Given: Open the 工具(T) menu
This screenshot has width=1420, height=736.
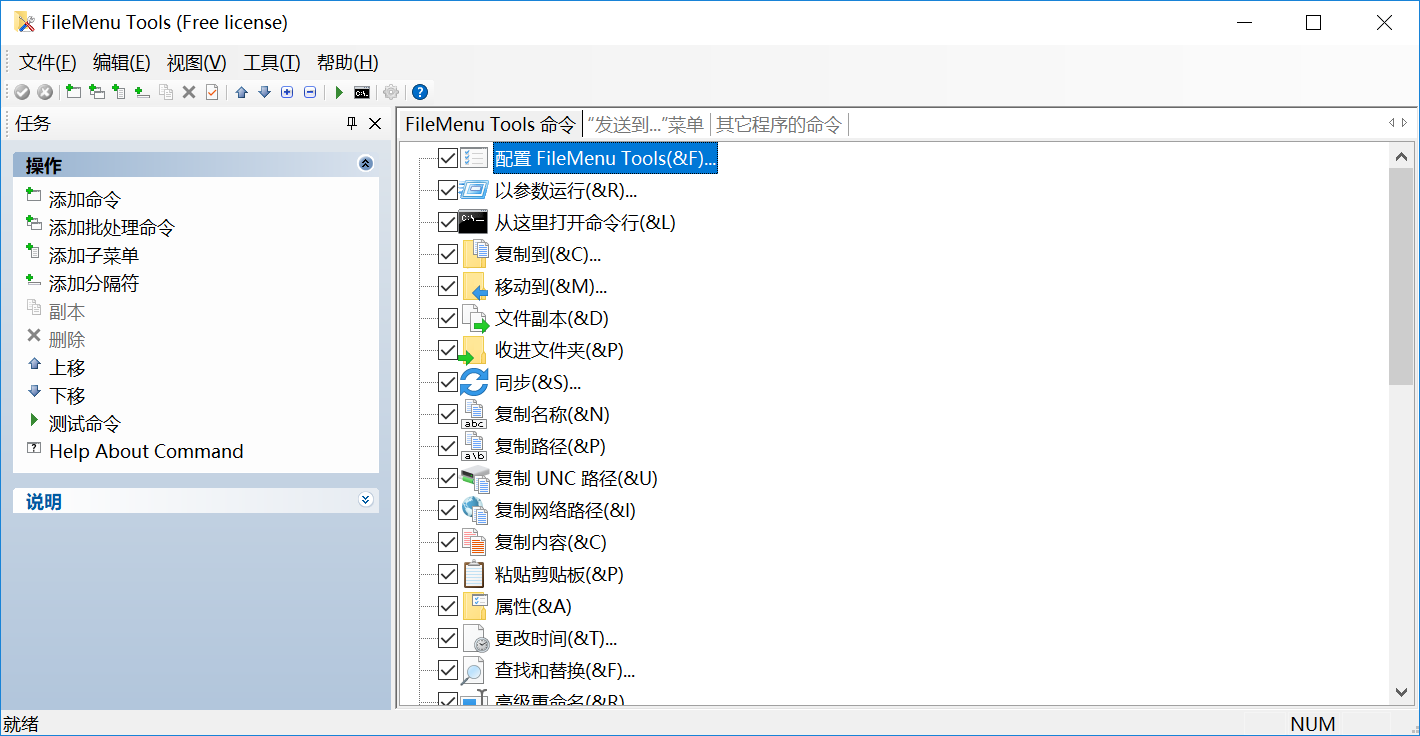Looking at the screenshot, I should 272,63.
